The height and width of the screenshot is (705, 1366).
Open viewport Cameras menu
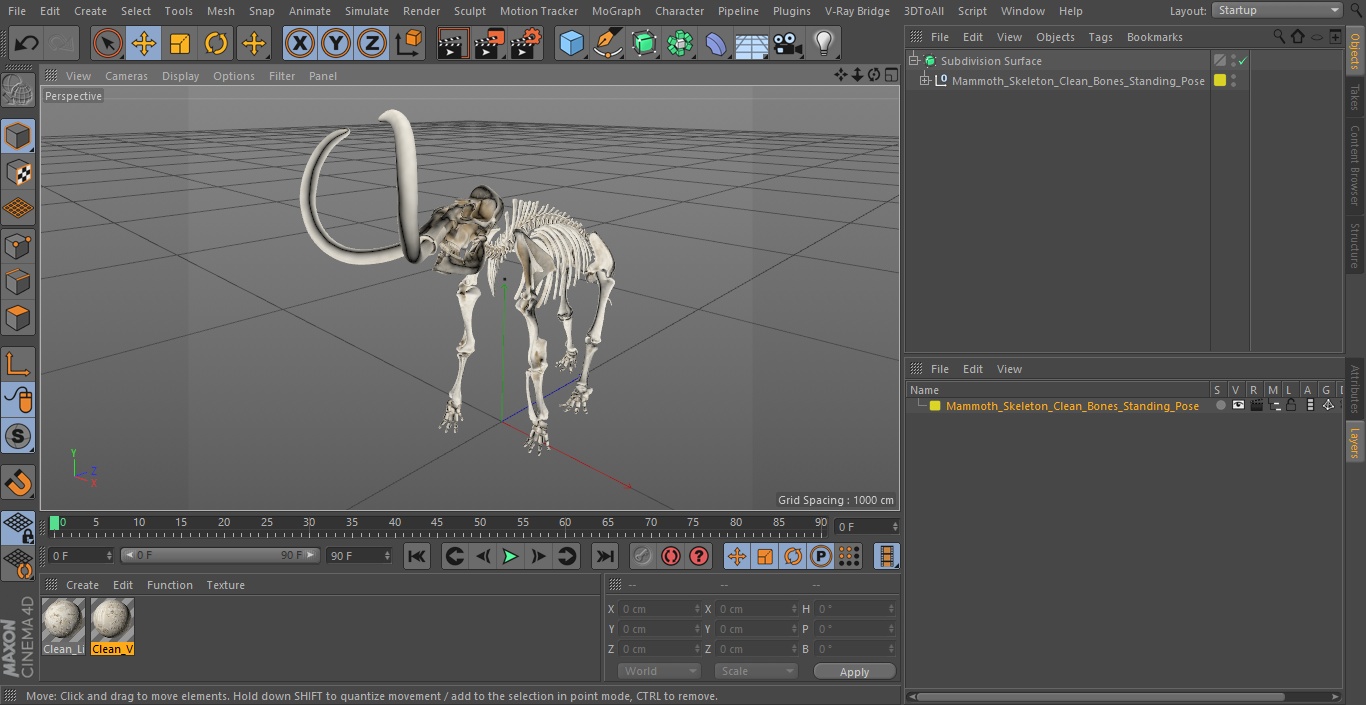tap(126, 76)
